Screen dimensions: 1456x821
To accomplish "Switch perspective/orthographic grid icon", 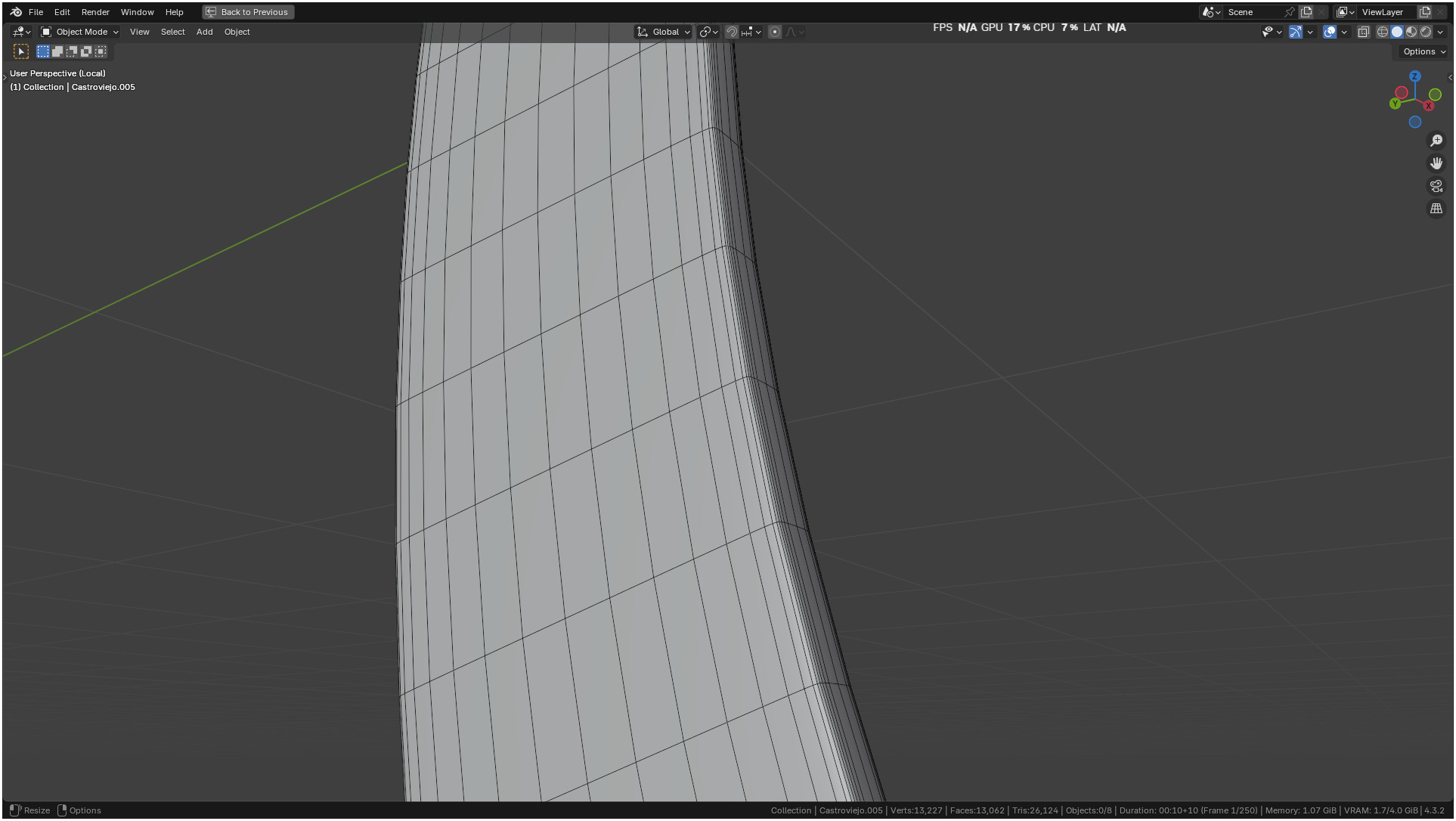I will click(1436, 209).
